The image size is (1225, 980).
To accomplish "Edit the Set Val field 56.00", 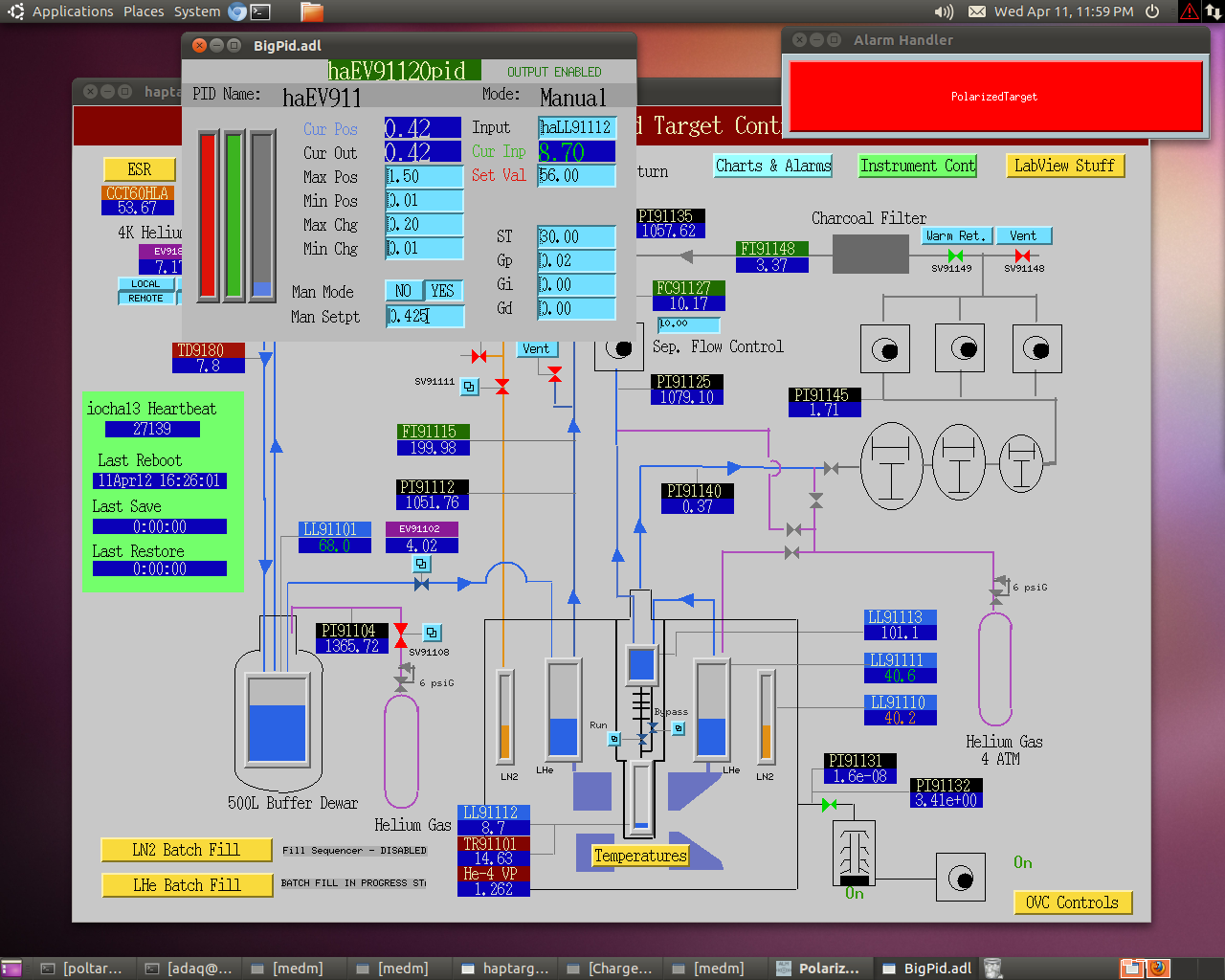I will pyautogui.click(x=576, y=176).
